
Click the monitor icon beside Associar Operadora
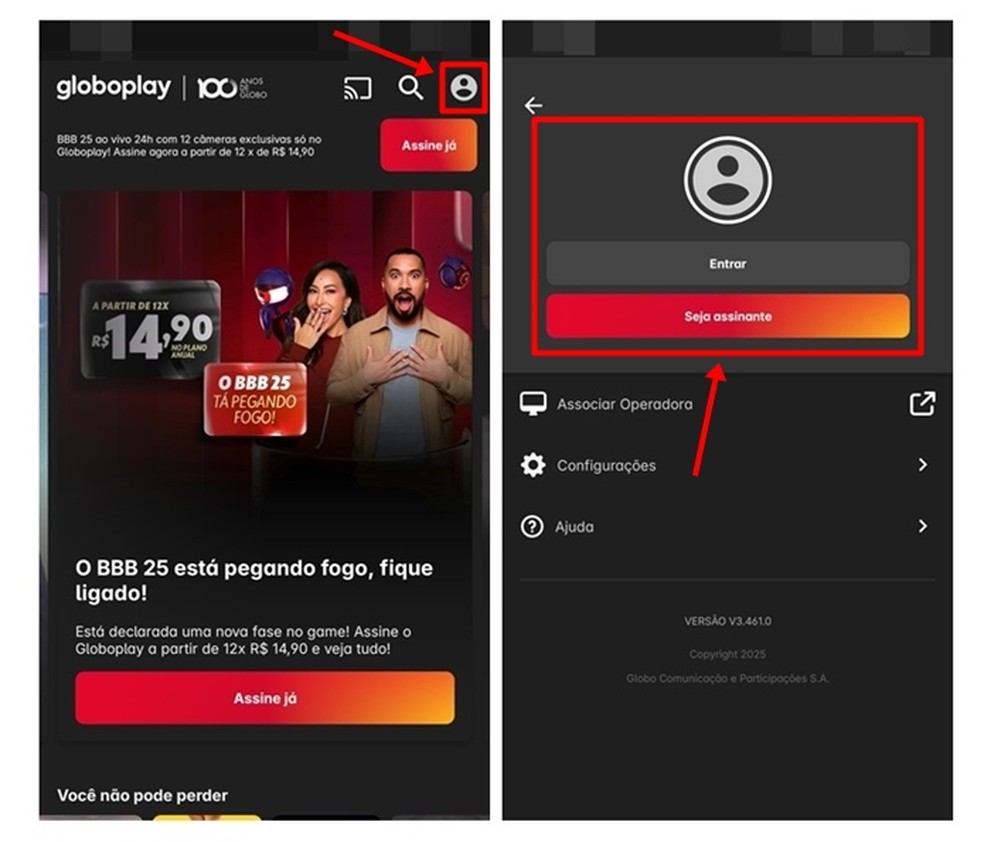pyautogui.click(x=533, y=404)
